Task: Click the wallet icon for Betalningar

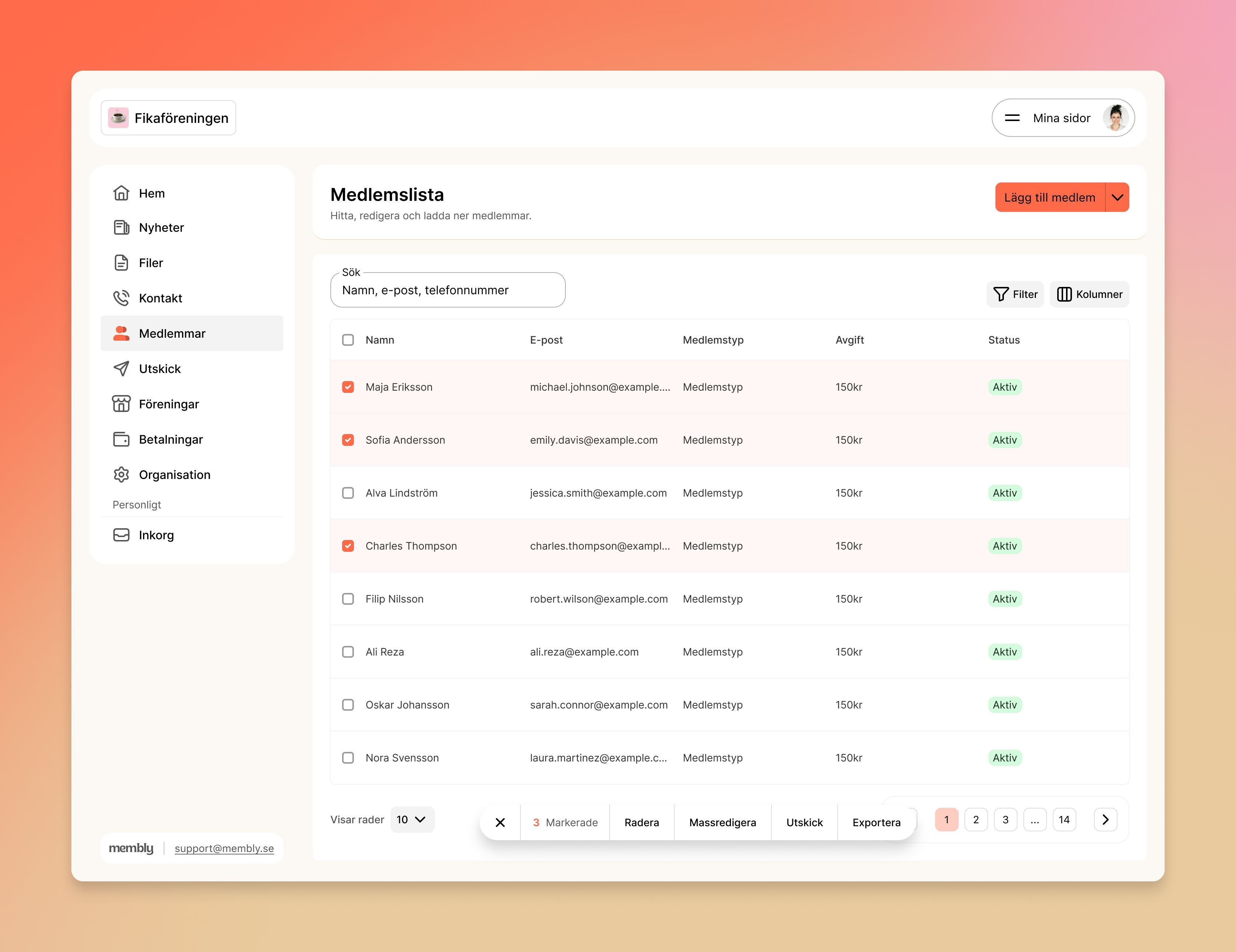Action: tap(121, 439)
